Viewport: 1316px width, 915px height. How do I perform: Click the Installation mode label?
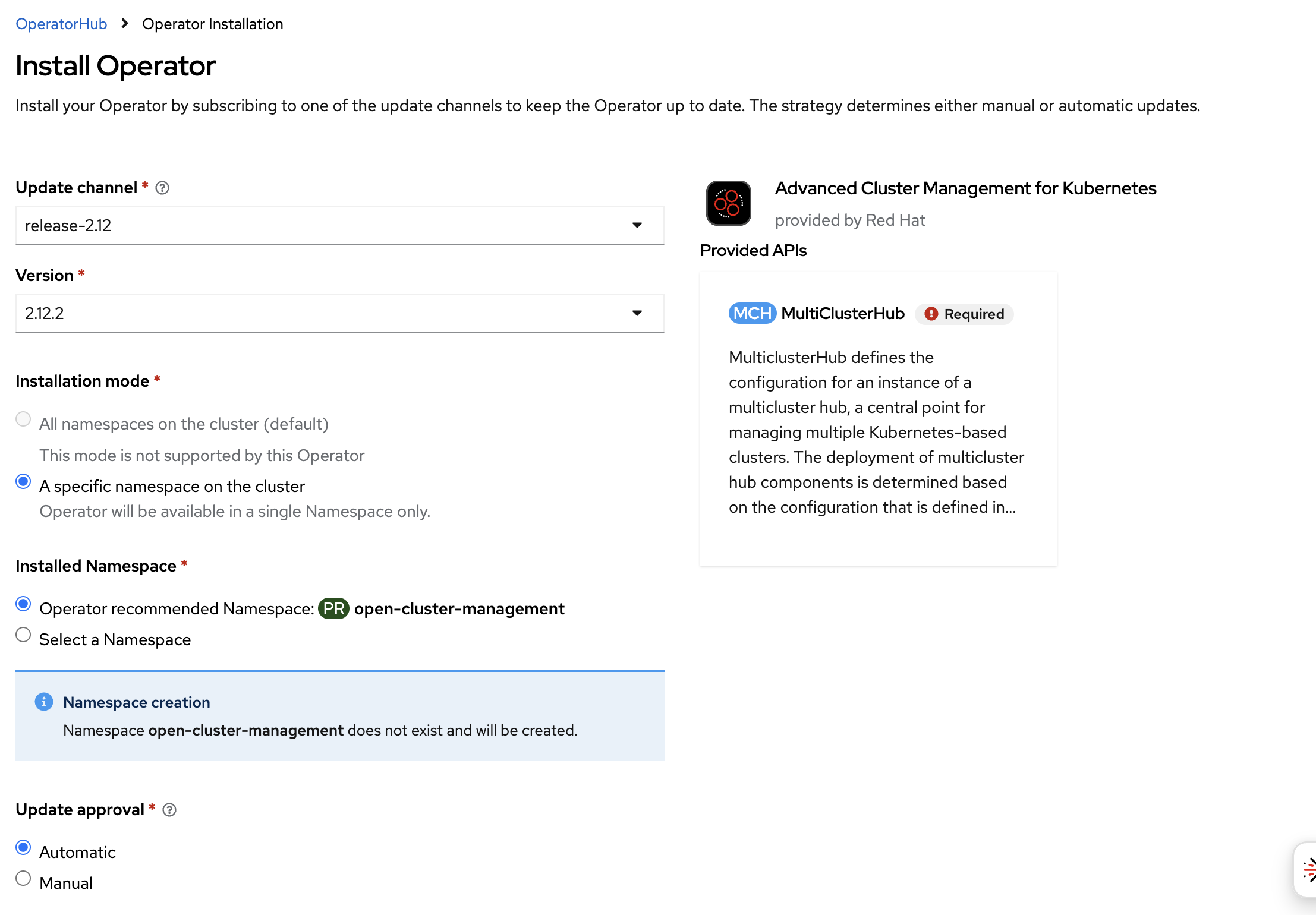pos(82,381)
